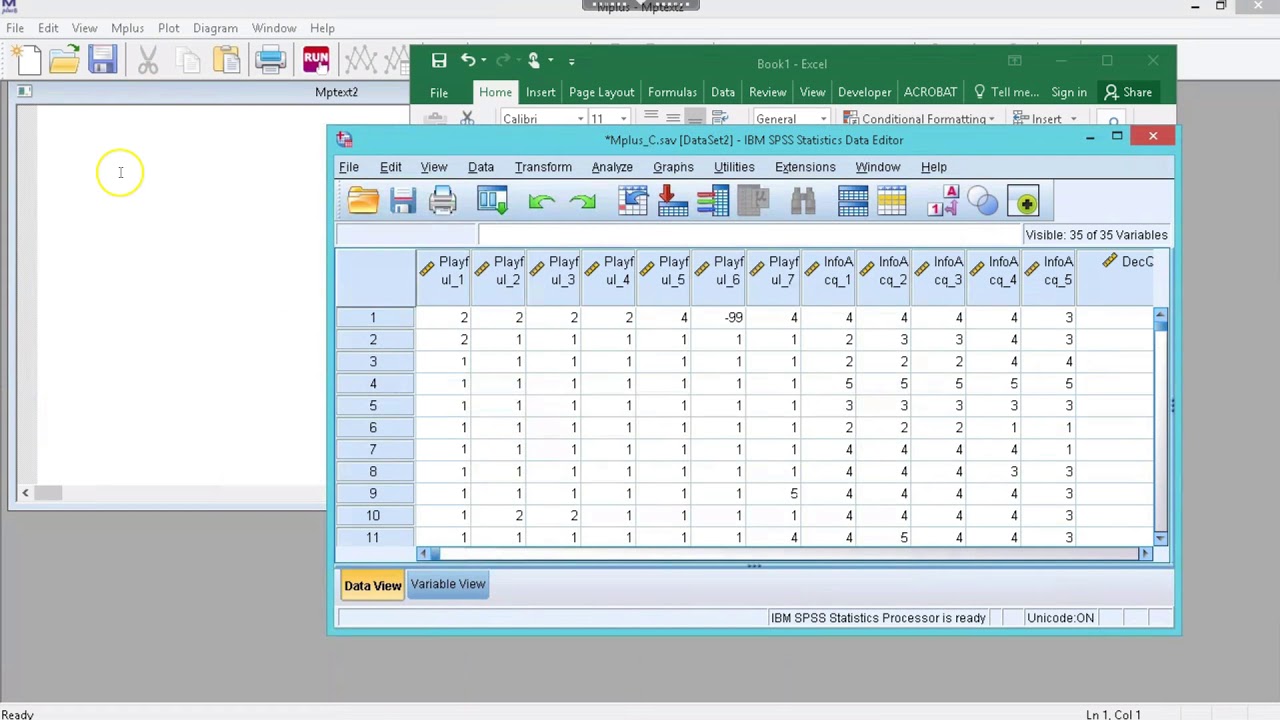Open the Mplus menu item
This screenshot has width=1280, height=720.
pos(127,28)
